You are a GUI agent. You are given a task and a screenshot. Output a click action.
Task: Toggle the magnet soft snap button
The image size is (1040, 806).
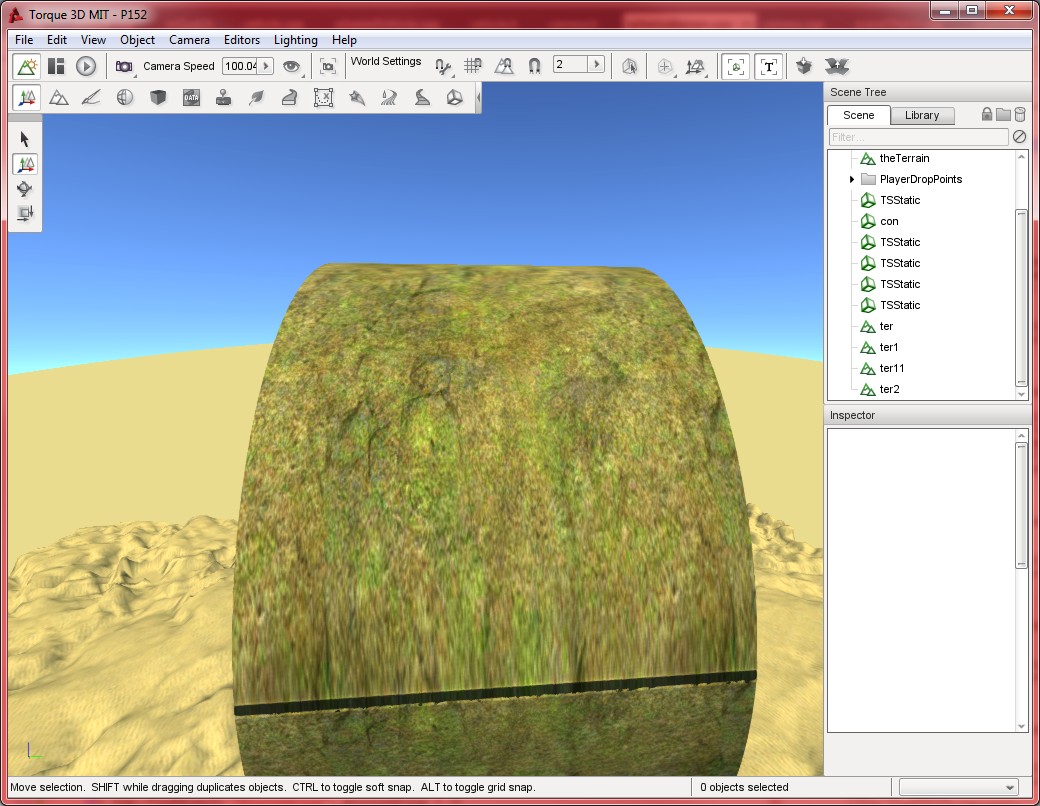(x=534, y=66)
